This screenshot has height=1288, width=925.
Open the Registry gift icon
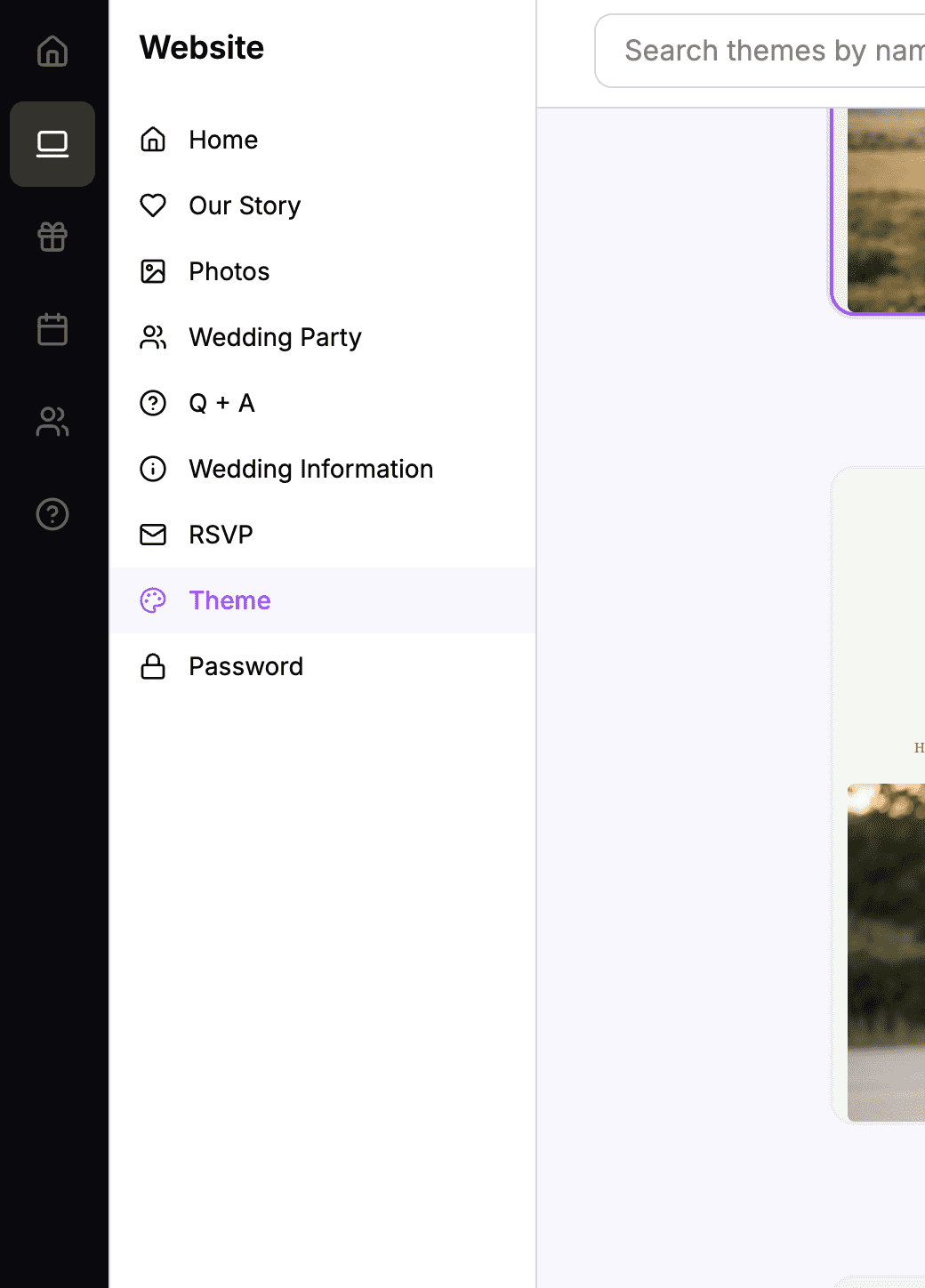52,237
